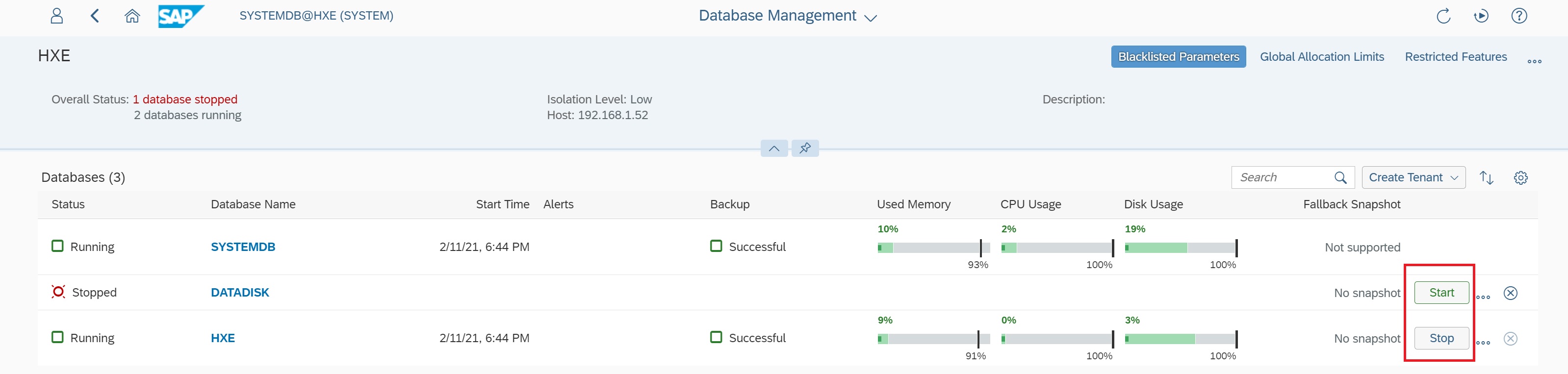This screenshot has height=374, width=1568.
Task: Open the sort arrows icon for databases
Action: tap(1487, 177)
